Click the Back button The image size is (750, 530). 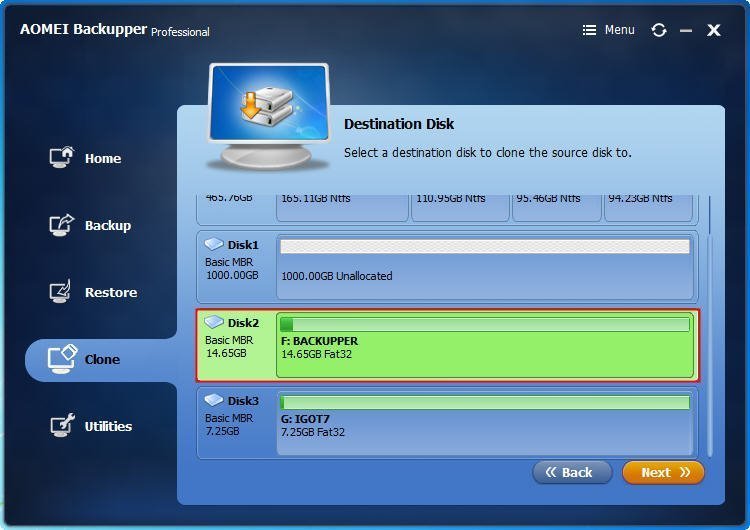point(572,473)
